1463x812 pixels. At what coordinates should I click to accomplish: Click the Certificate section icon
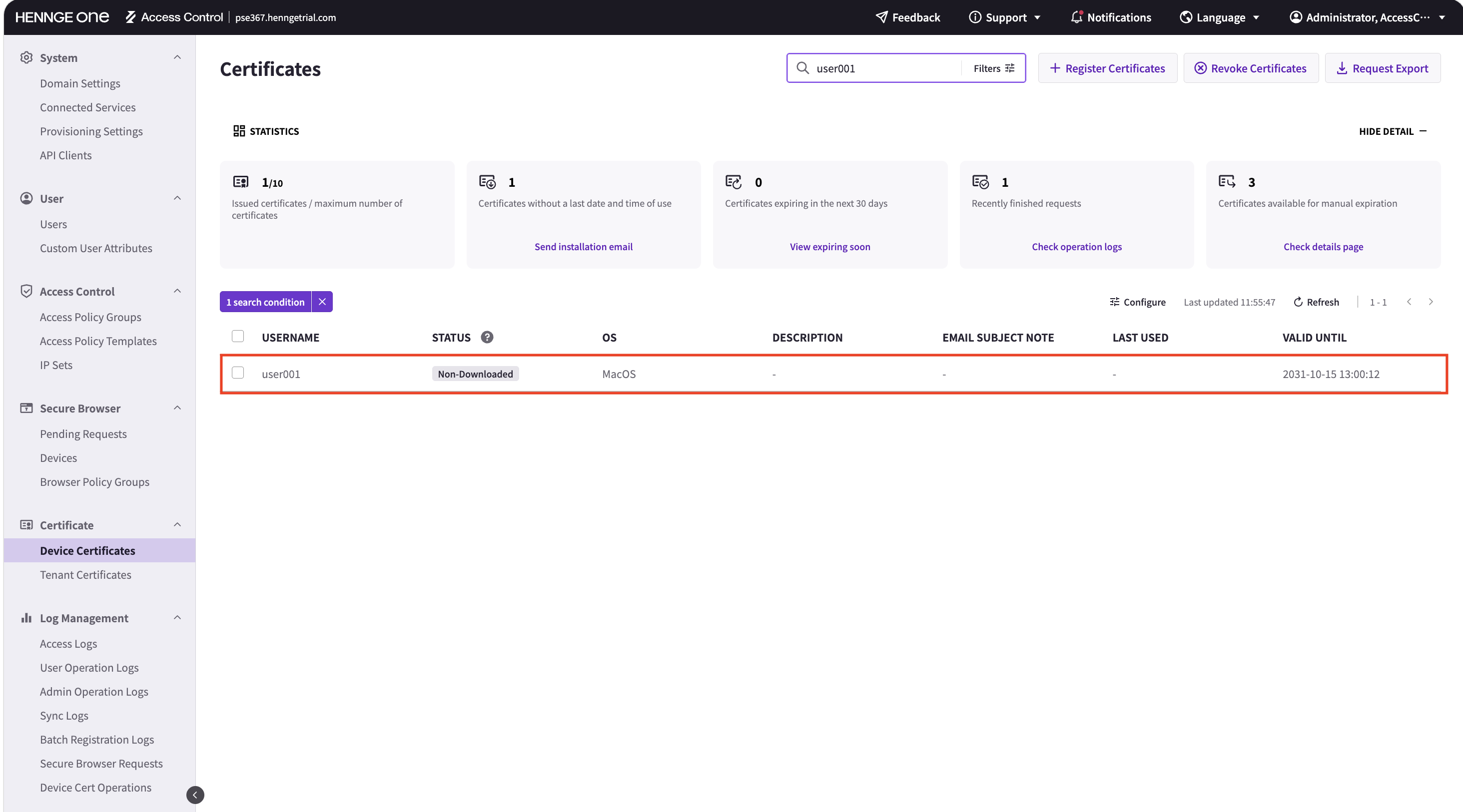pyautogui.click(x=26, y=525)
